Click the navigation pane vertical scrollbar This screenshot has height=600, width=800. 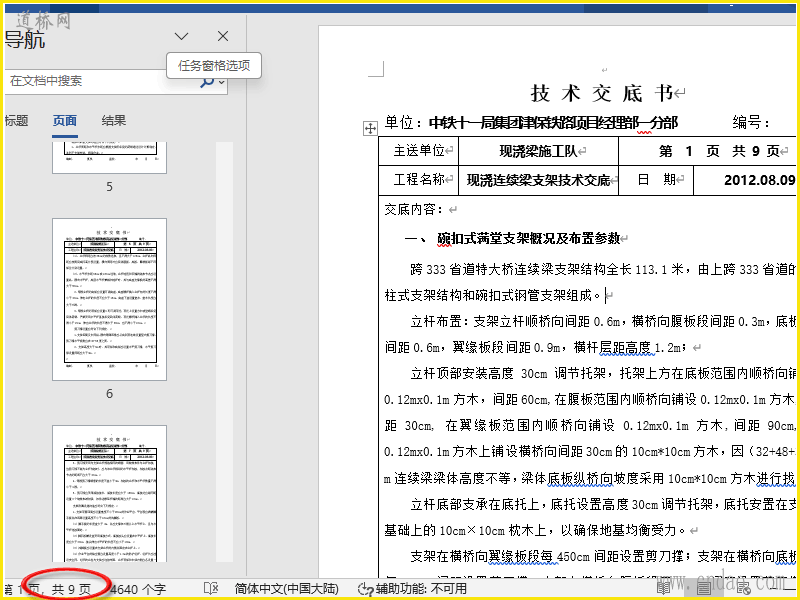click(224, 352)
